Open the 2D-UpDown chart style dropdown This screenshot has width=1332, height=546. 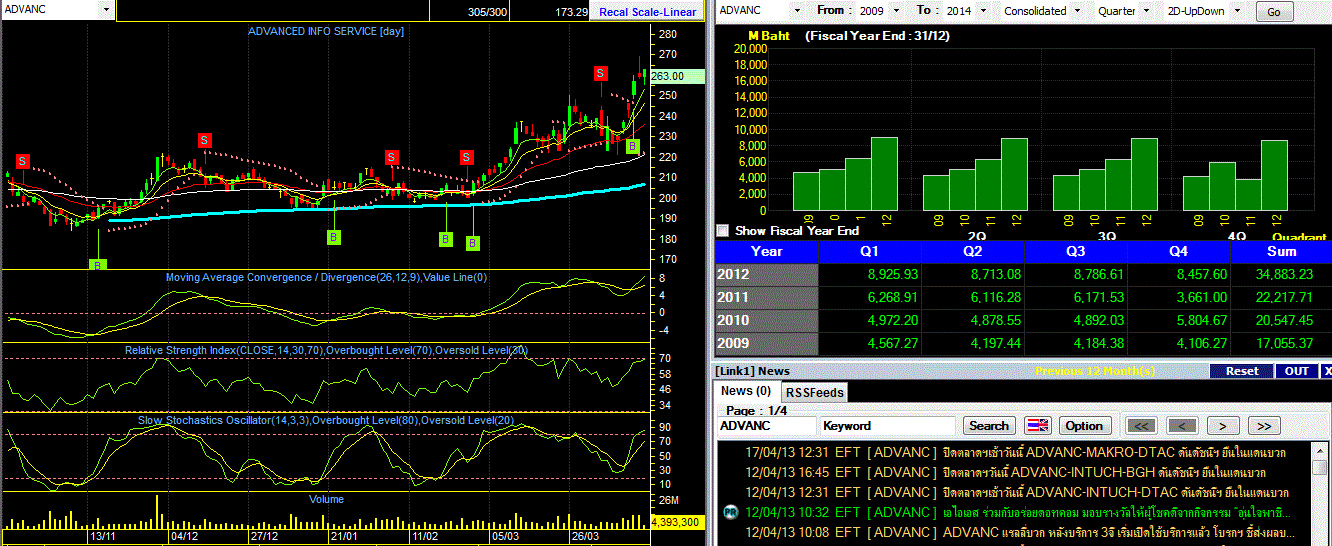pyautogui.click(x=1237, y=10)
